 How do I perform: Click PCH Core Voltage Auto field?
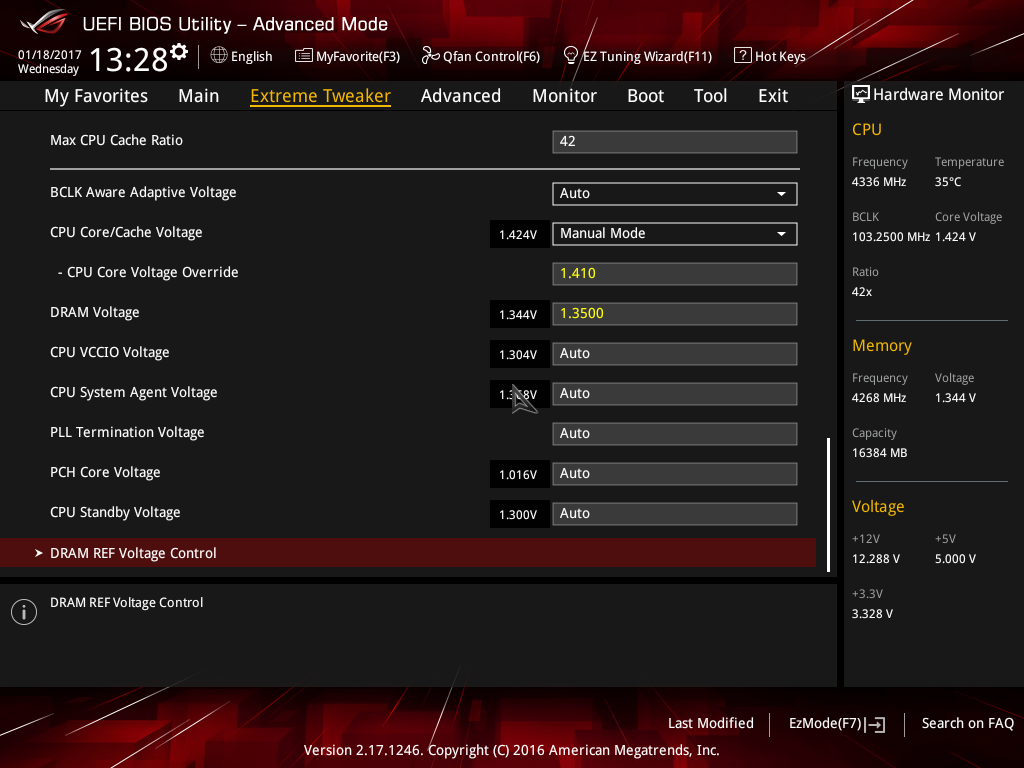click(x=675, y=473)
